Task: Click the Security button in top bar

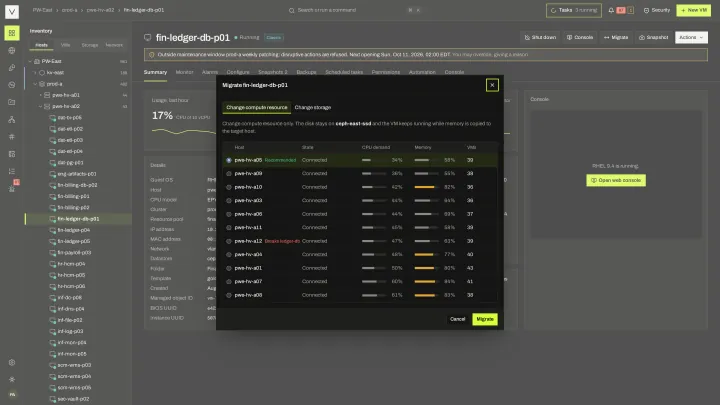Action: coord(657,10)
